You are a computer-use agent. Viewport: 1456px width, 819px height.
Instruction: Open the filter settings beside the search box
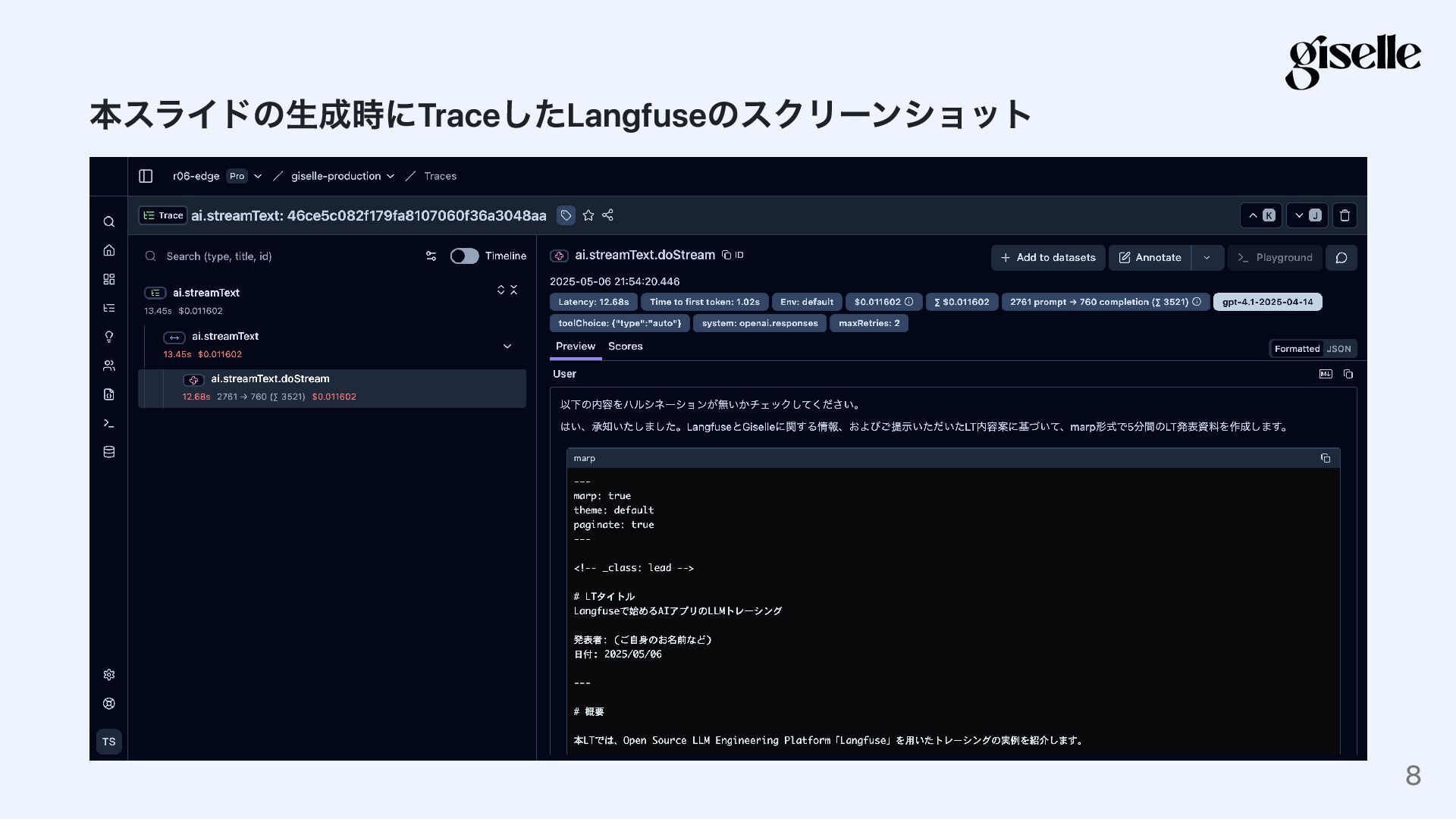click(431, 256)
